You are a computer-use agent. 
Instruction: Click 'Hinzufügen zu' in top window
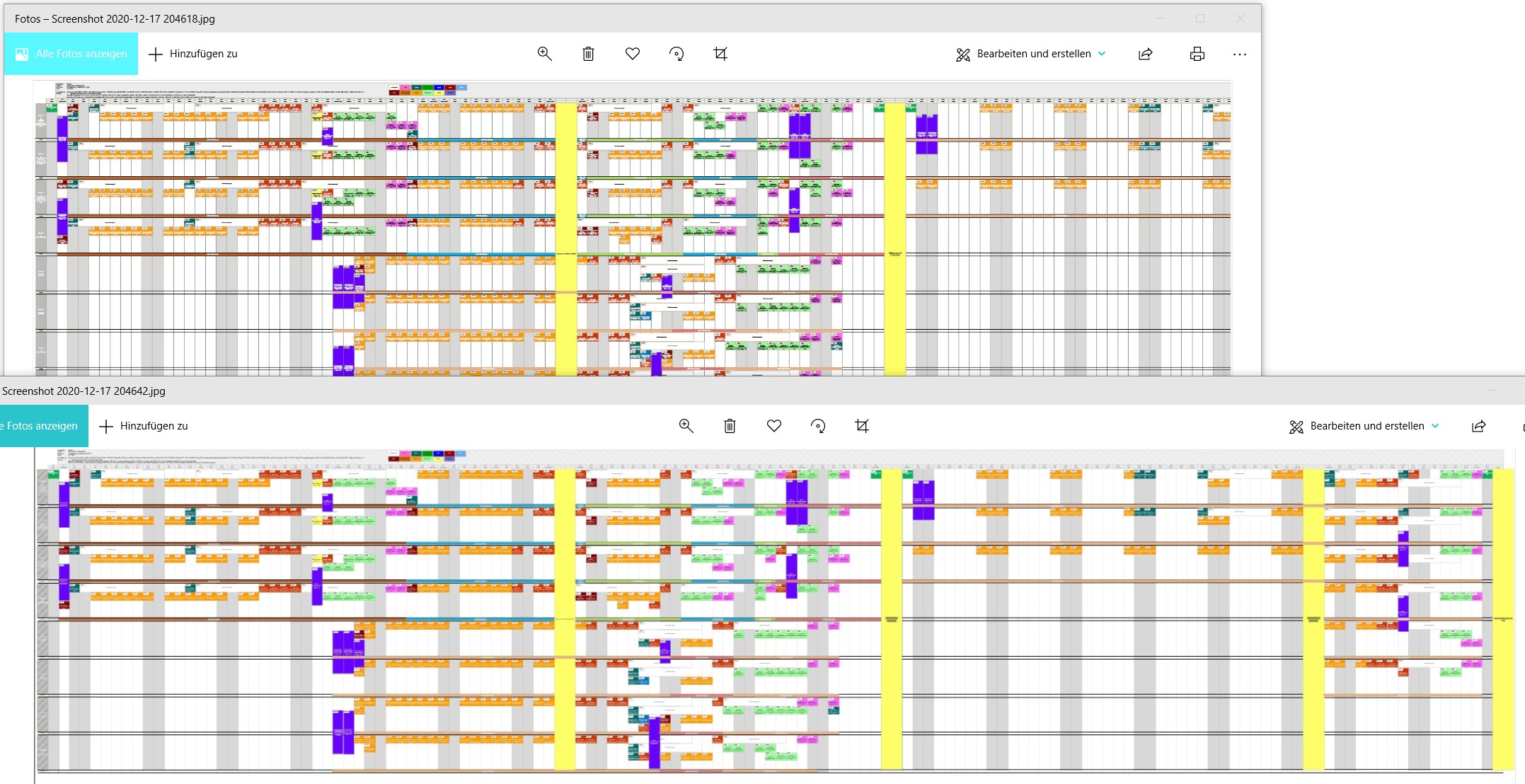pos(193,54)
